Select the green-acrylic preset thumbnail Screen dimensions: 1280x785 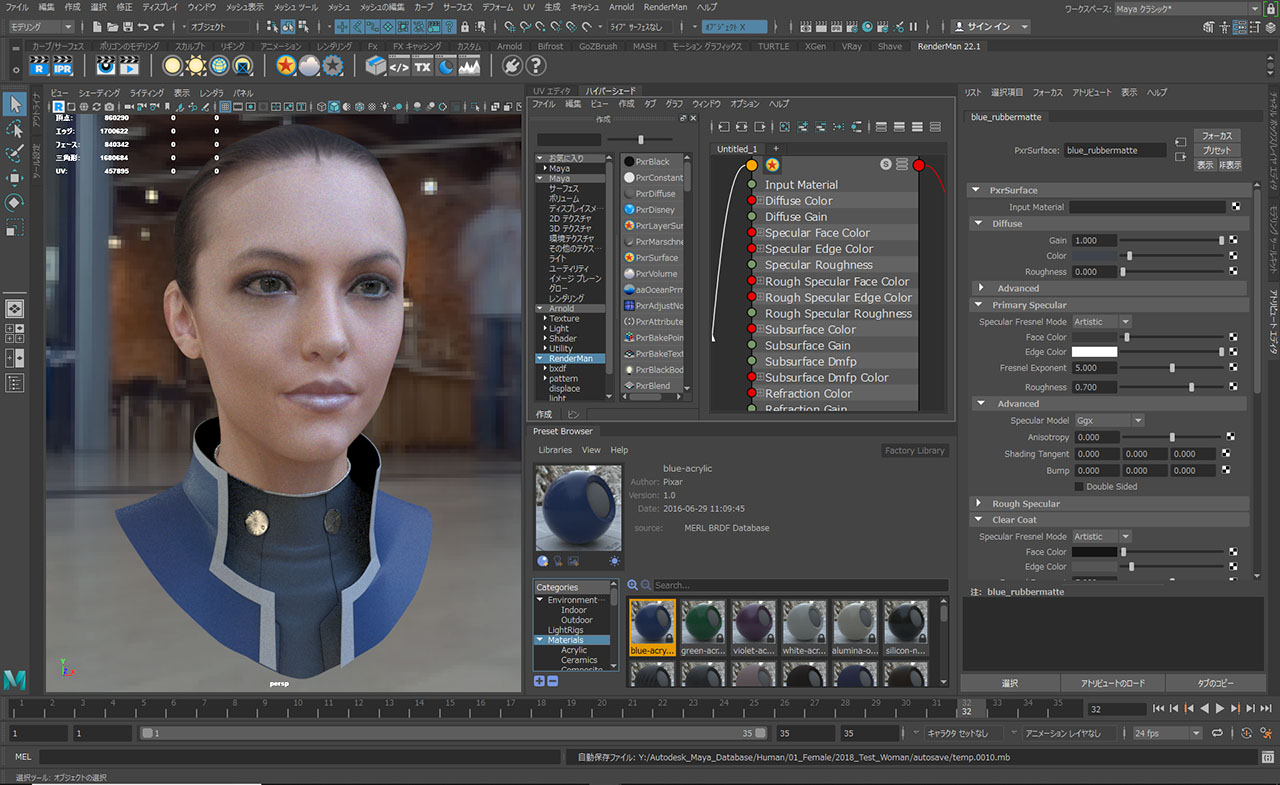click(x=702, y=628)
